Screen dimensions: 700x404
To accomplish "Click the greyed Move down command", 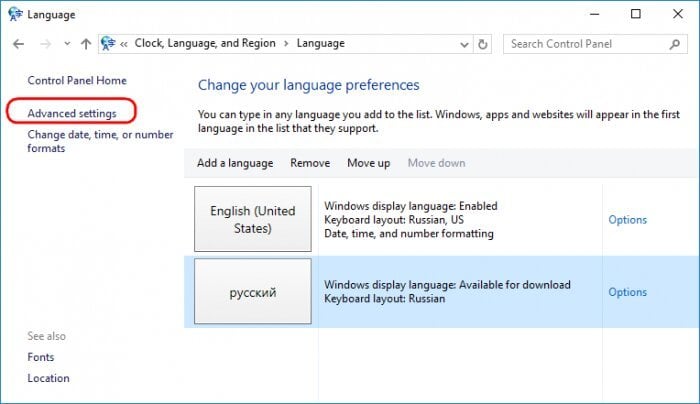I will (437, 163).
